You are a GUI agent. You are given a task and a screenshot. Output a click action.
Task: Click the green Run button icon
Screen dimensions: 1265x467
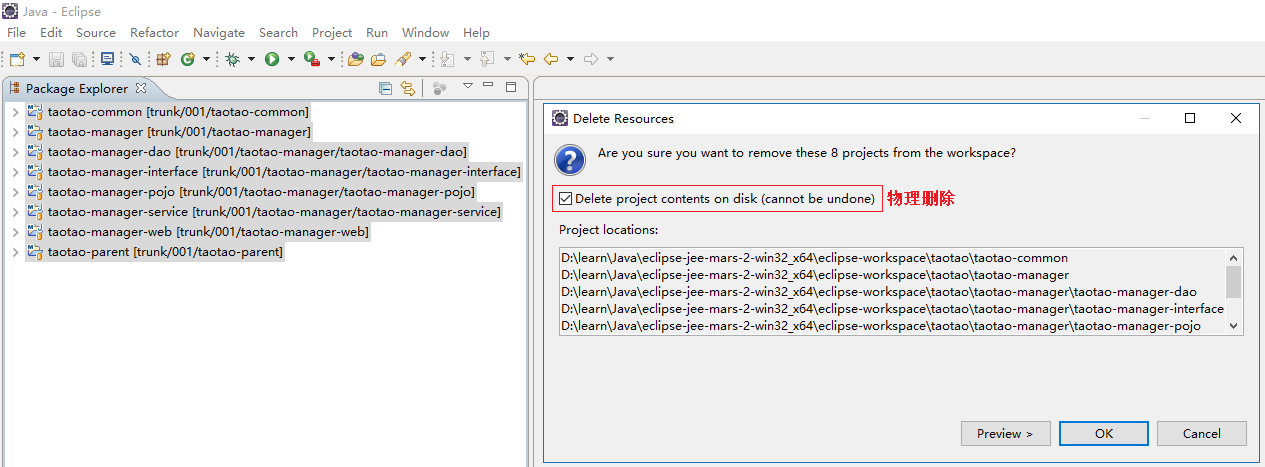pos(272,59)
